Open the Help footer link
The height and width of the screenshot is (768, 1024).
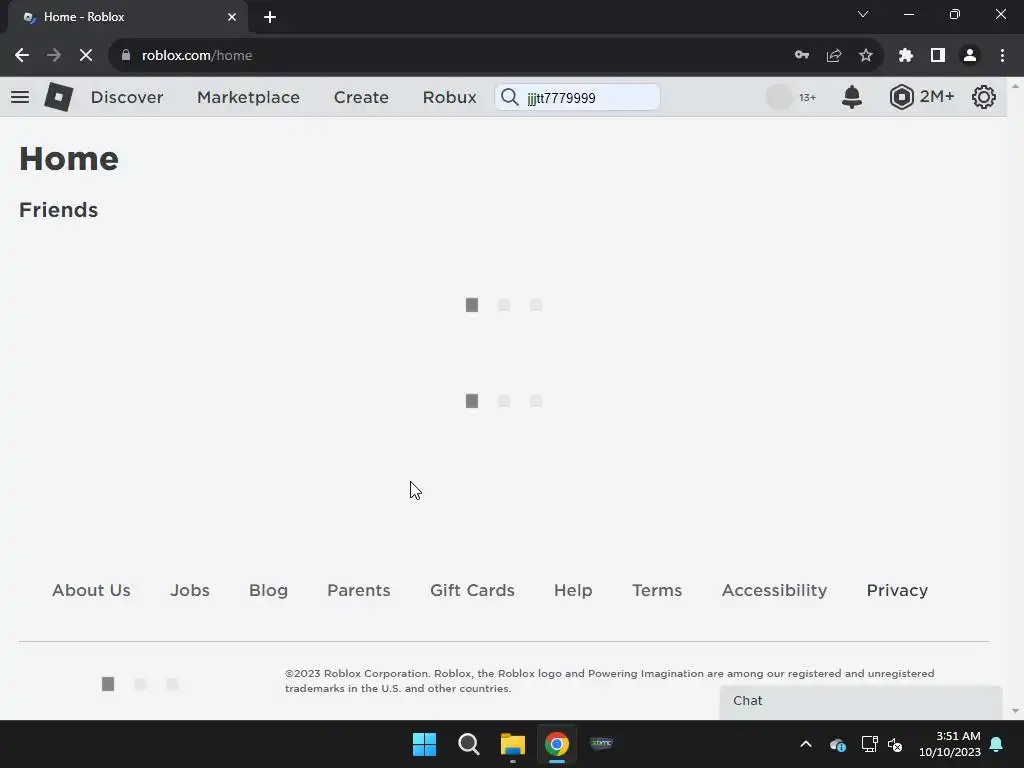(573, 590)
